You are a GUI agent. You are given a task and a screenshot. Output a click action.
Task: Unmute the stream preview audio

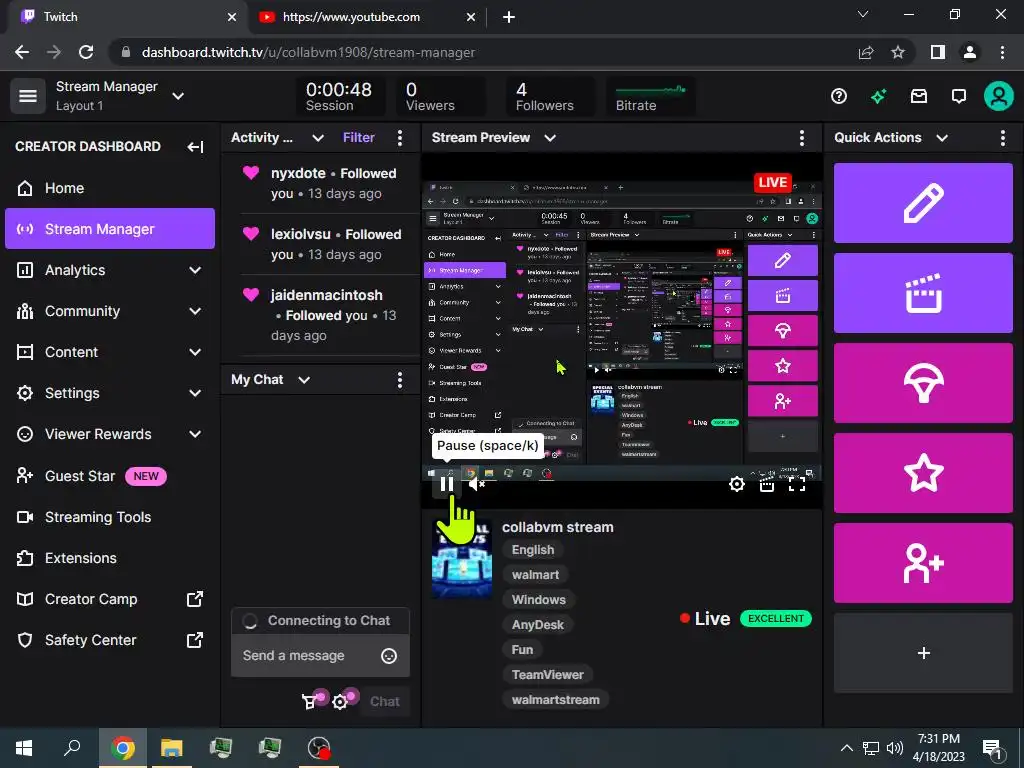(x=477, y=484)
